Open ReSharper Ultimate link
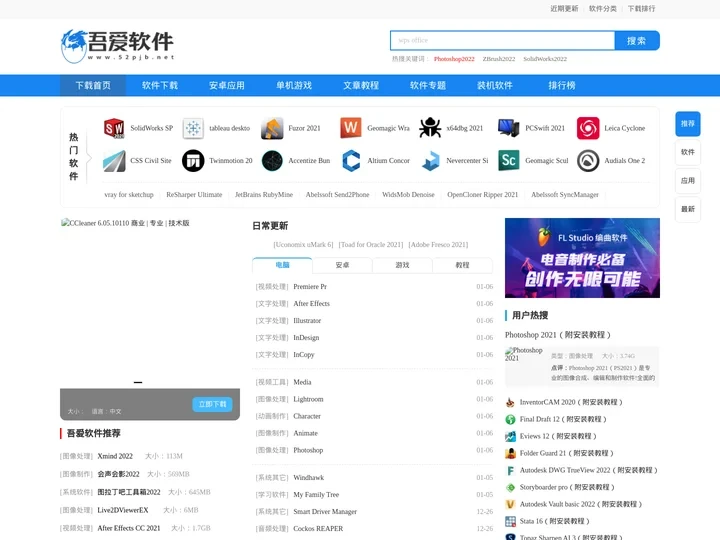 (194, 195)
